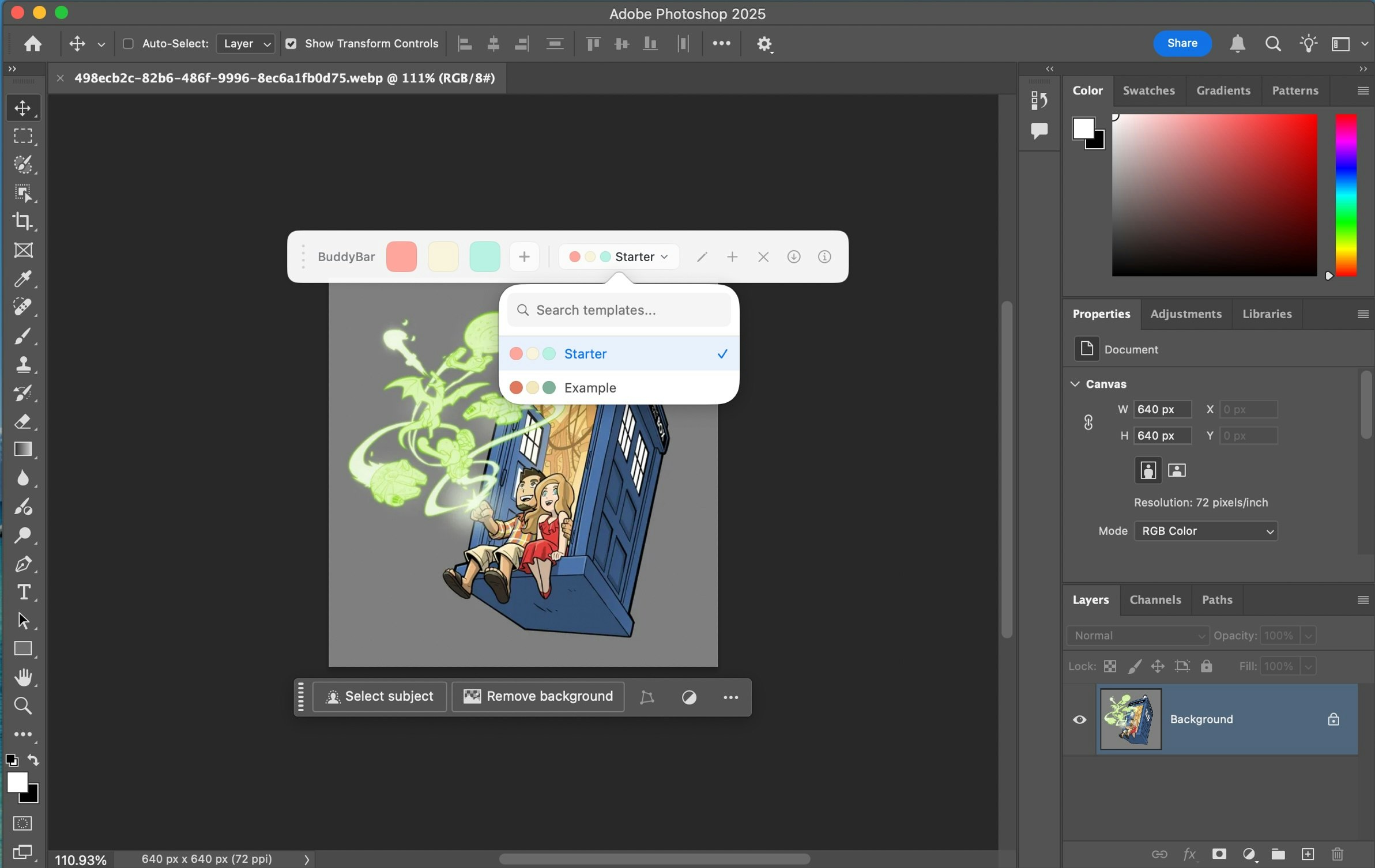Click the Select subject button
Image resolution: width=1375 pixels, height=868 pixels.
379,697
